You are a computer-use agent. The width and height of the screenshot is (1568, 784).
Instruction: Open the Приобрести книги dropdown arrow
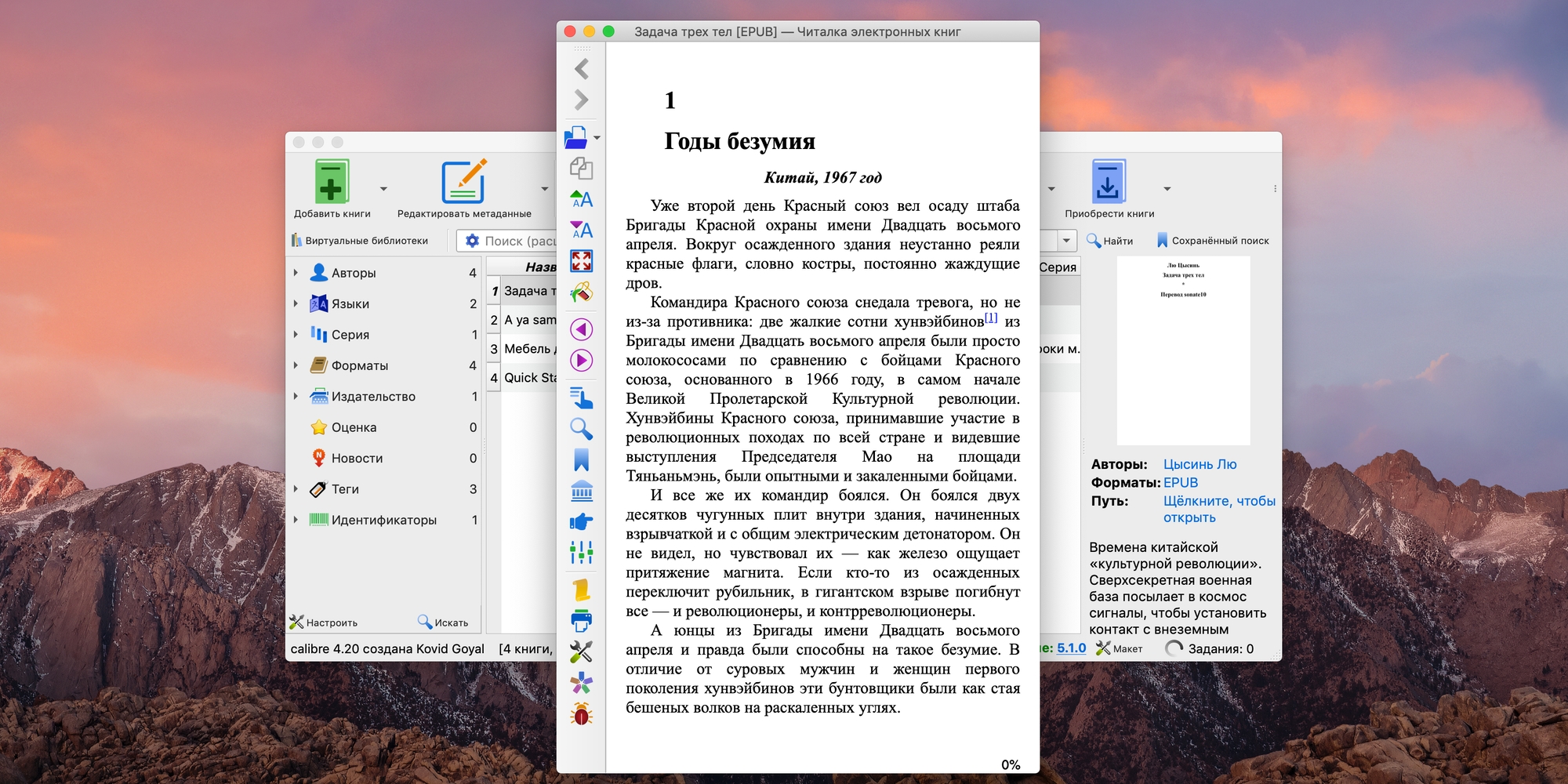(1167, 189)
